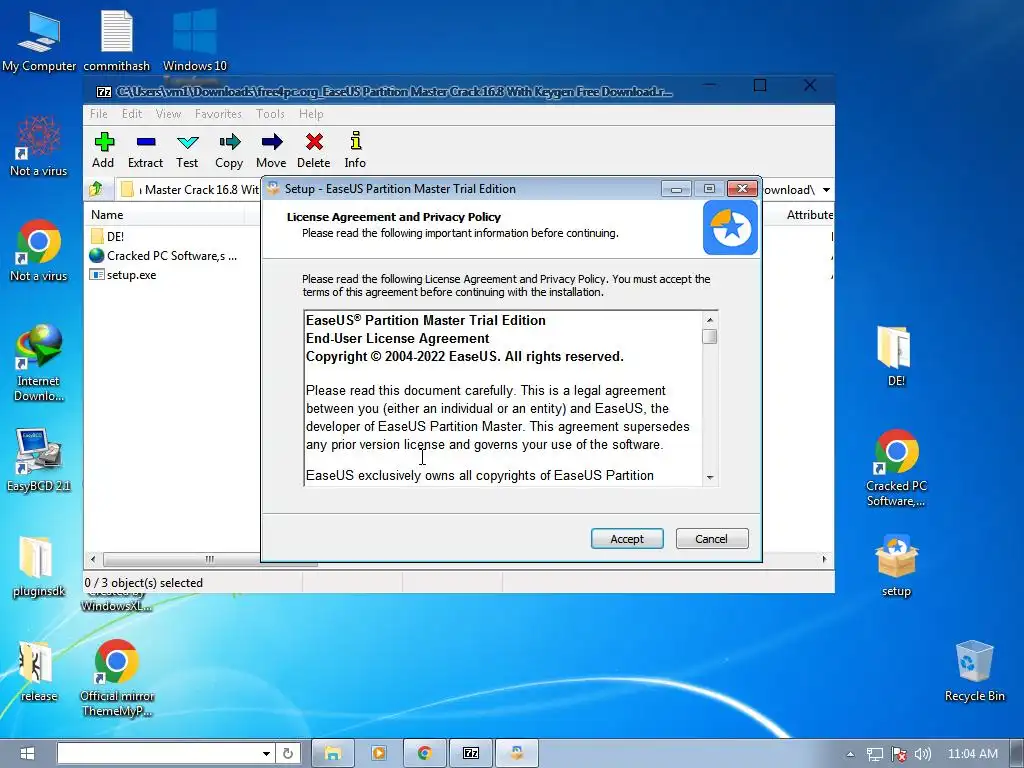This screenshot has height=768, width=1024.
Task: Click the taskbar address refresh button
Action: pyautogui.click(x=288, y=754)
